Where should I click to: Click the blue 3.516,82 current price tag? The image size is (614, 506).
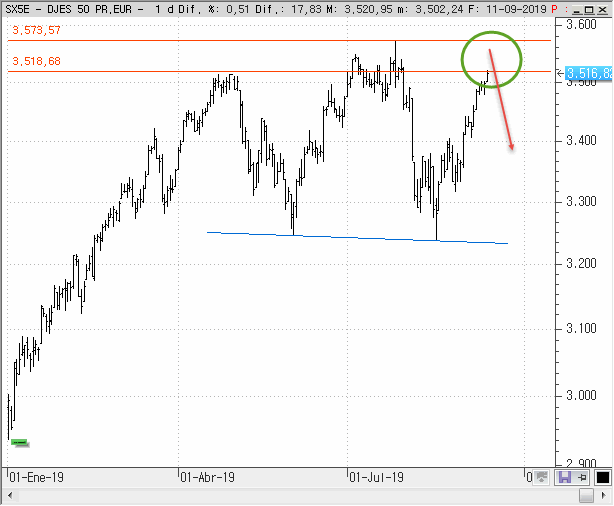pos(589,73)
